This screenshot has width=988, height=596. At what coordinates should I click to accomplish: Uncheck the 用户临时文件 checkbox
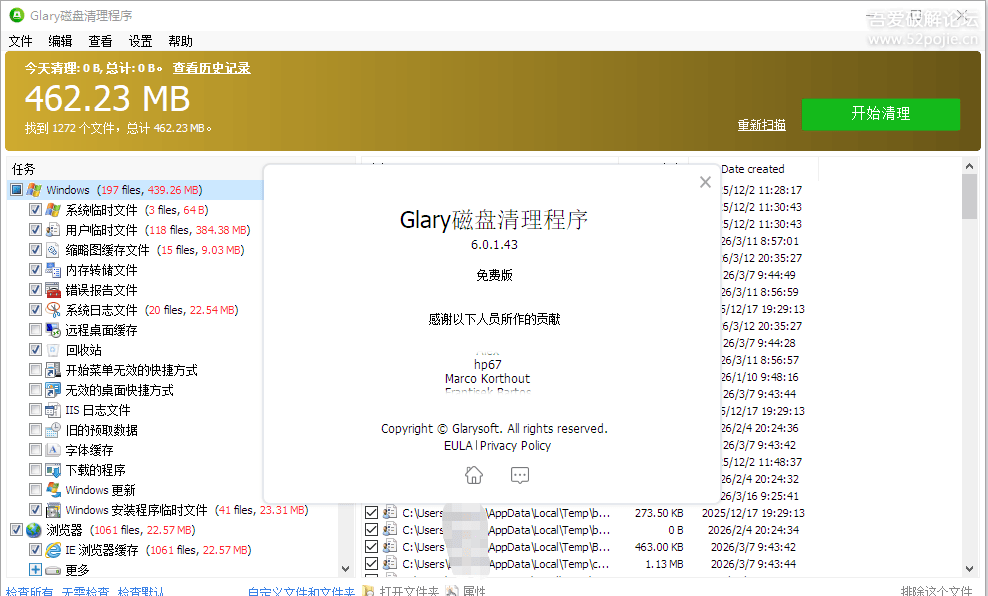point(36,230)
